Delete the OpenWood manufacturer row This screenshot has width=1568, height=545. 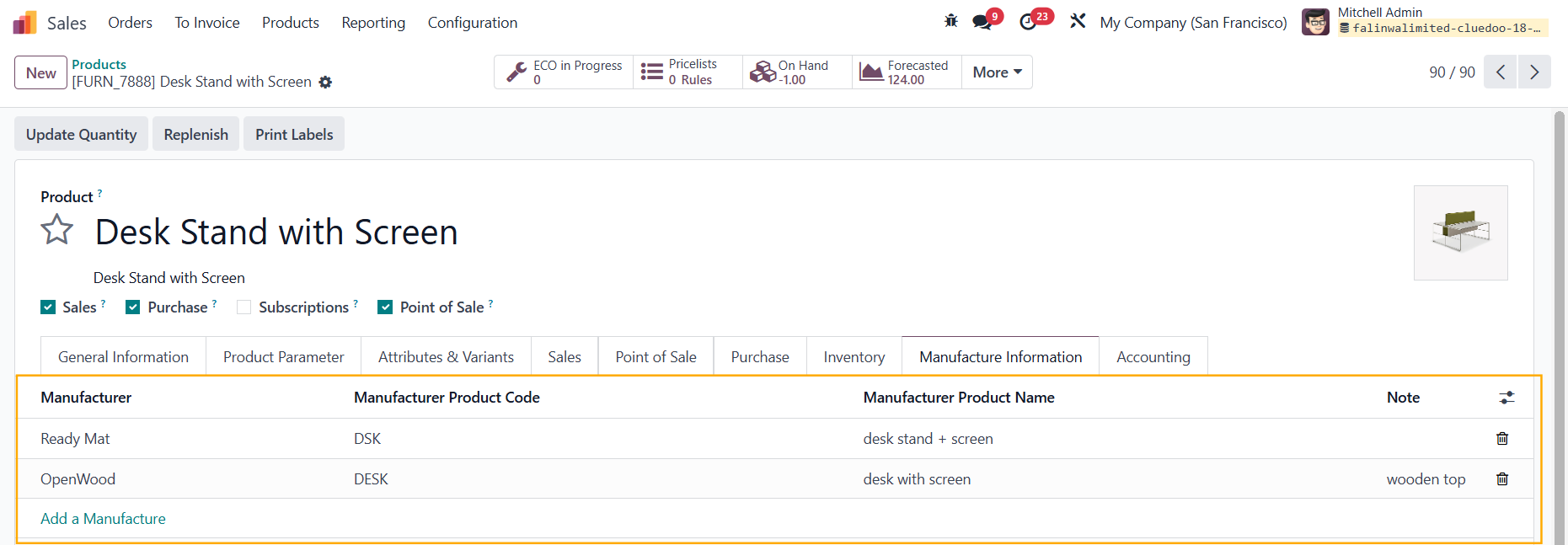tap(1501, 479)
